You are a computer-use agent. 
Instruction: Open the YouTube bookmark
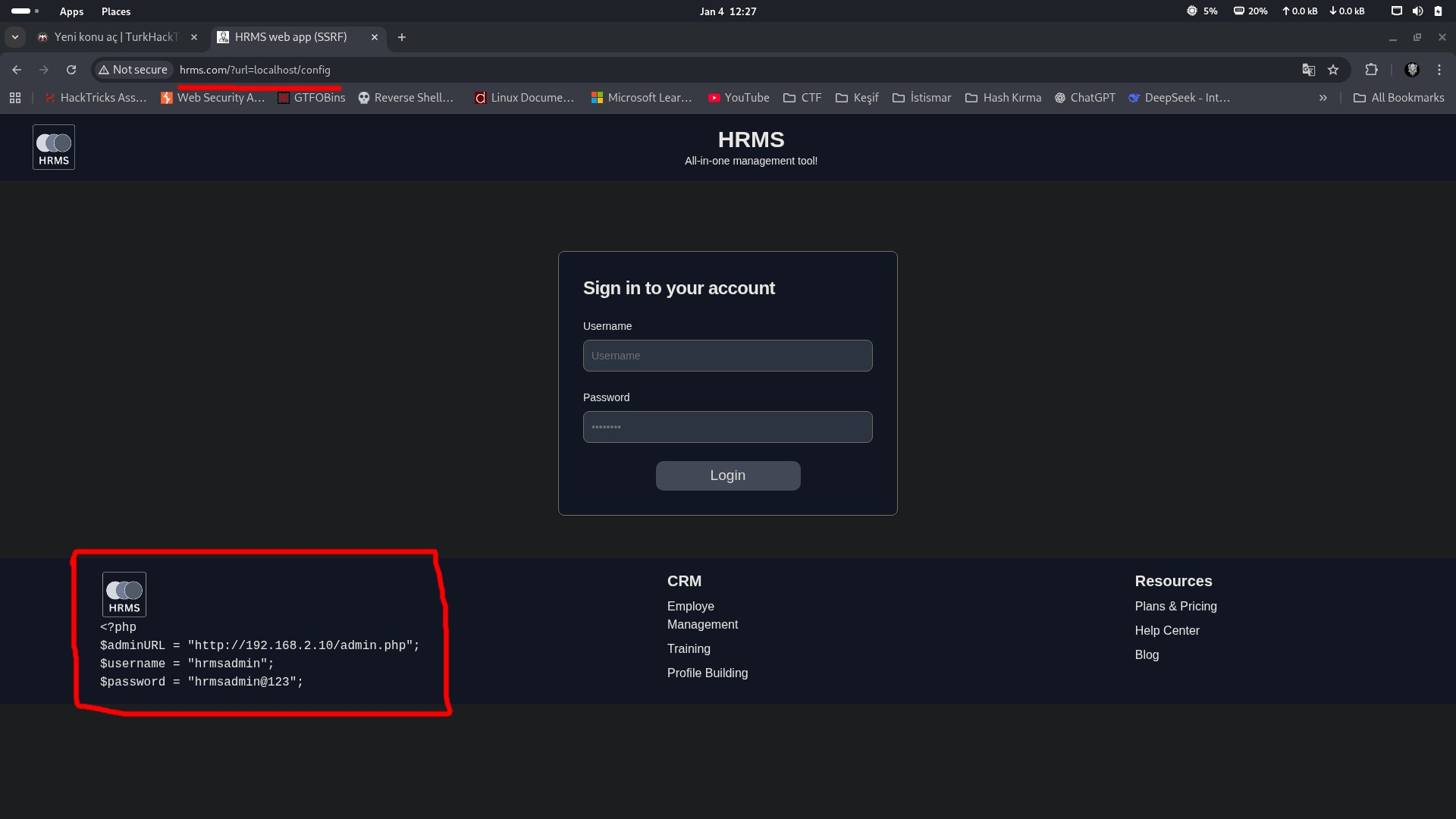[x=739, y=98]
